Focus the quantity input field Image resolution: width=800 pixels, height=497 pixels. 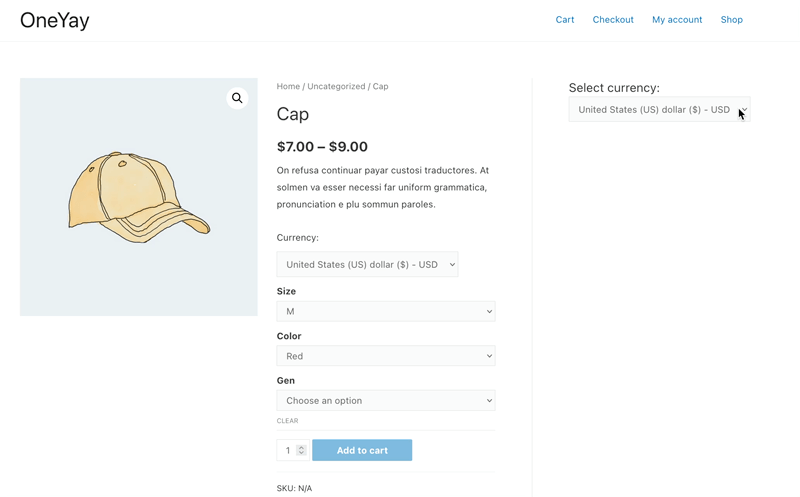[x=288, y=450]
